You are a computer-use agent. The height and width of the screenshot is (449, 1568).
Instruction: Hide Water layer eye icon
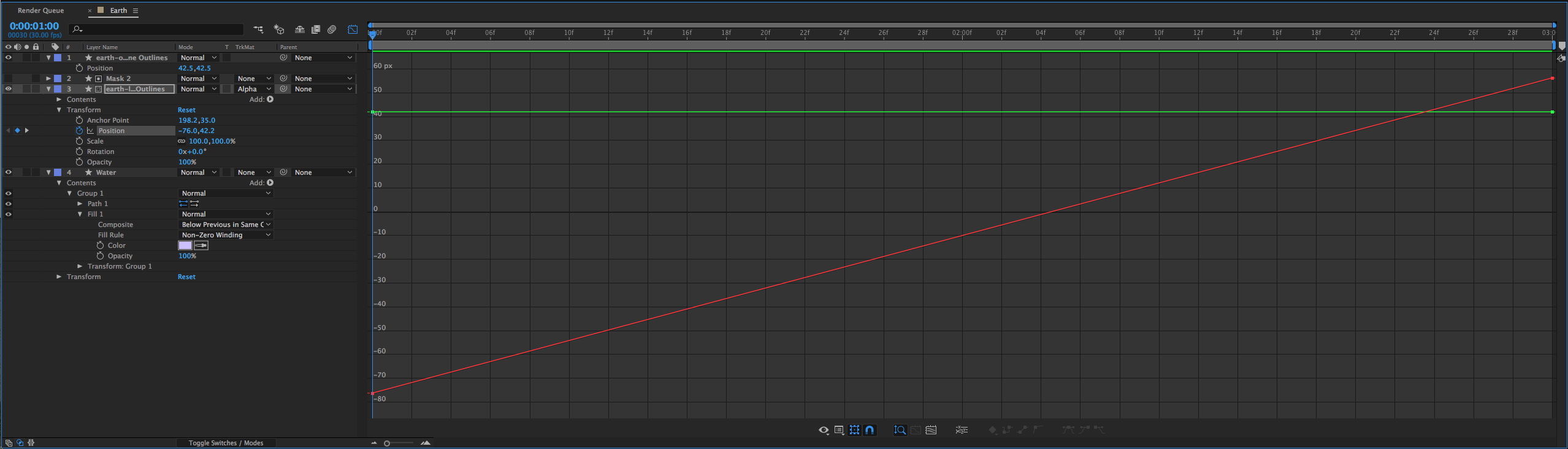coord(9,172)
